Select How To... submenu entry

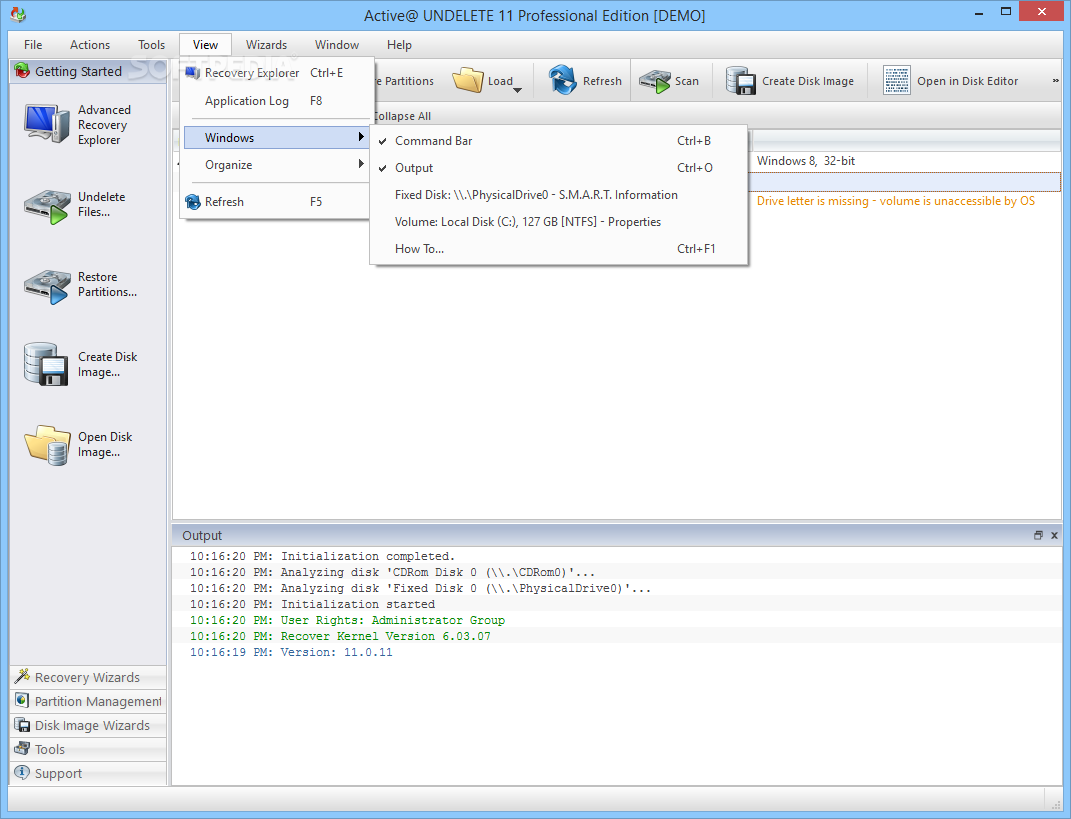(559, 249)
